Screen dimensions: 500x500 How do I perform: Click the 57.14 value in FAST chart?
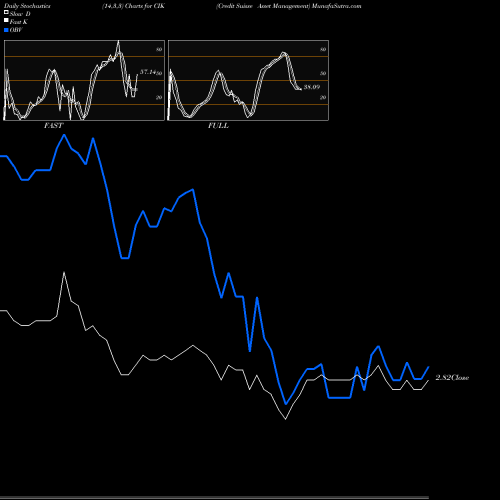coord(148,72)
